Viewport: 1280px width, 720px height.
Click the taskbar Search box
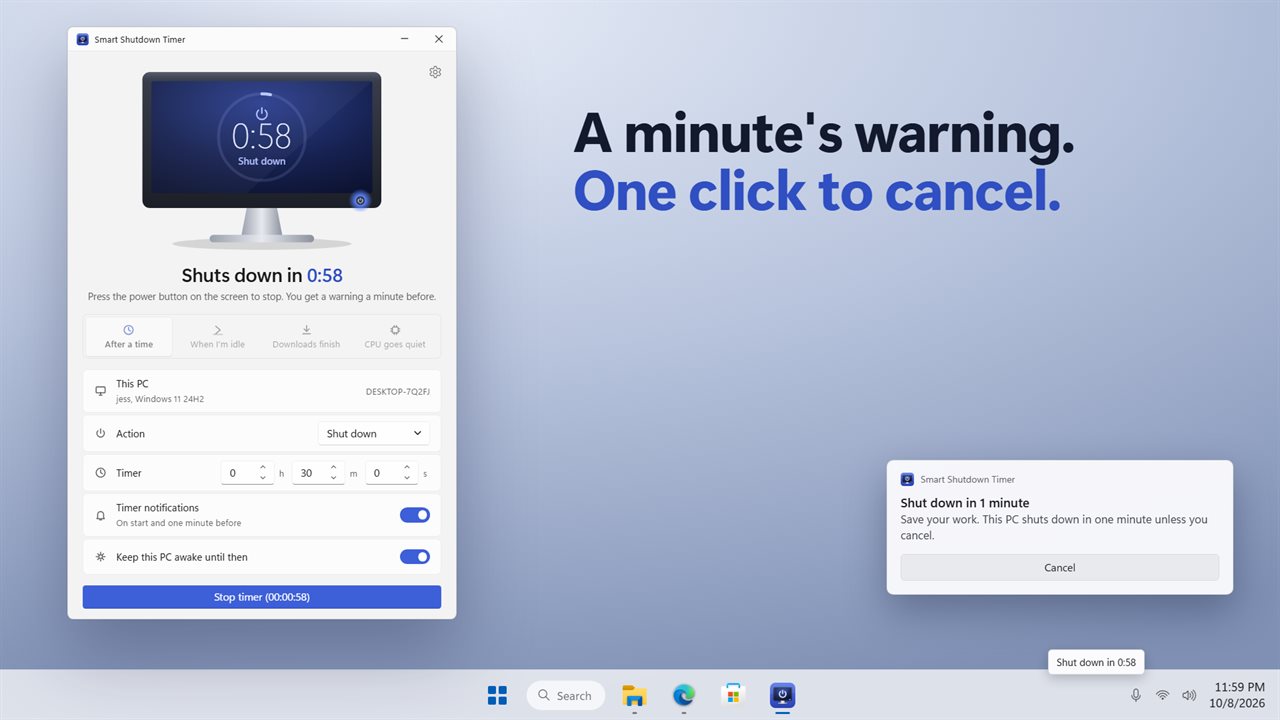[x=565, y=695]
